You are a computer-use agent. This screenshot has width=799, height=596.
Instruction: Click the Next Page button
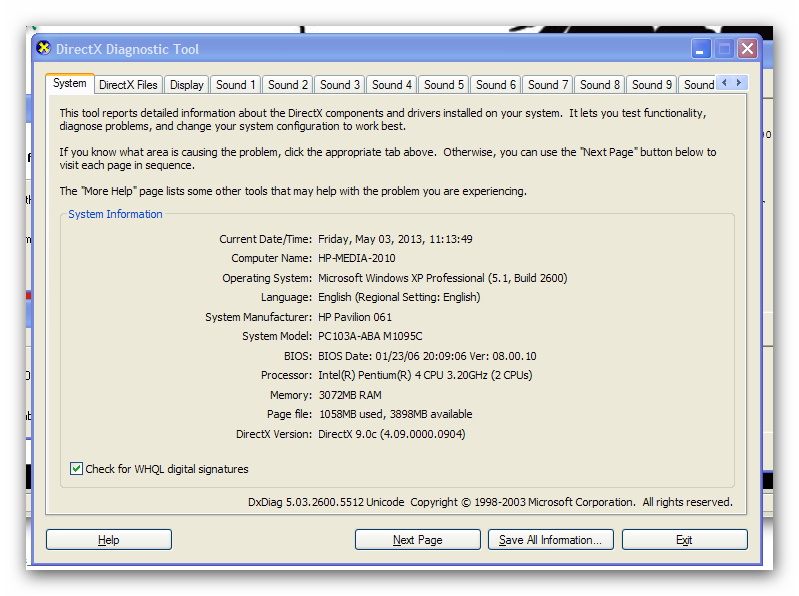[417, 540]
